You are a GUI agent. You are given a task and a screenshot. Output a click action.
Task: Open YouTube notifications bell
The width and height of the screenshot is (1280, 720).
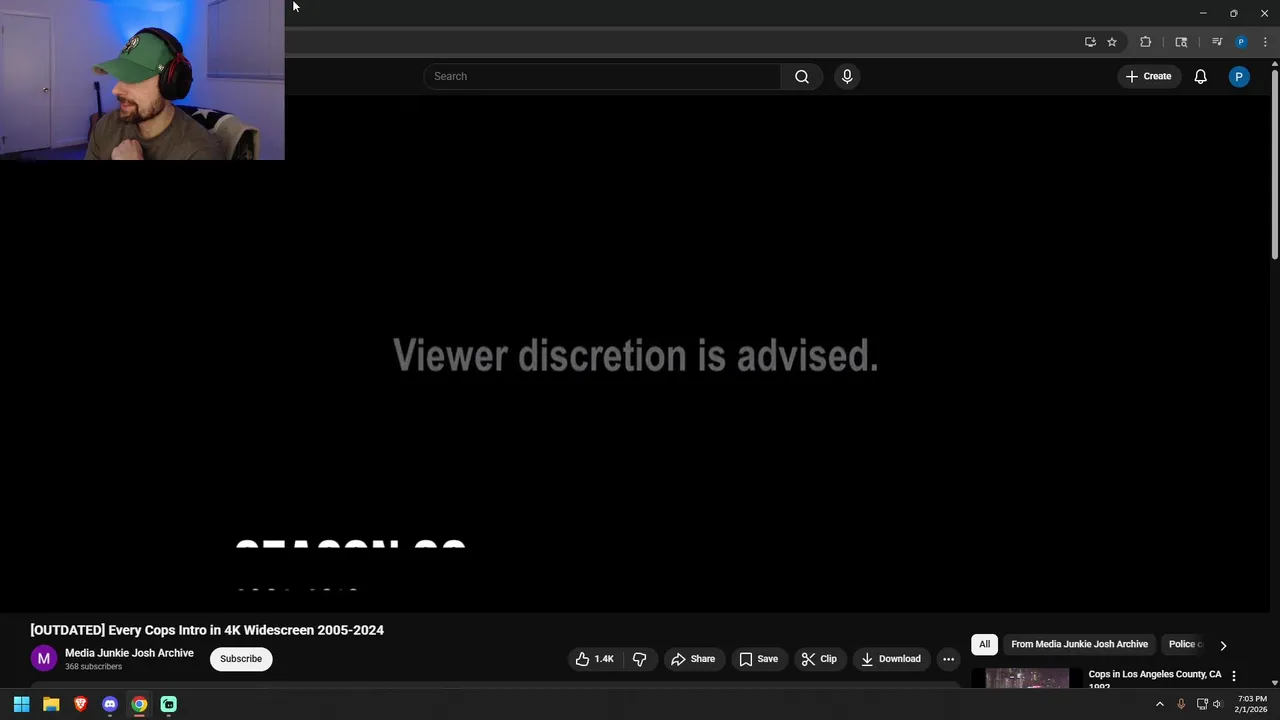pos(1200,76)
